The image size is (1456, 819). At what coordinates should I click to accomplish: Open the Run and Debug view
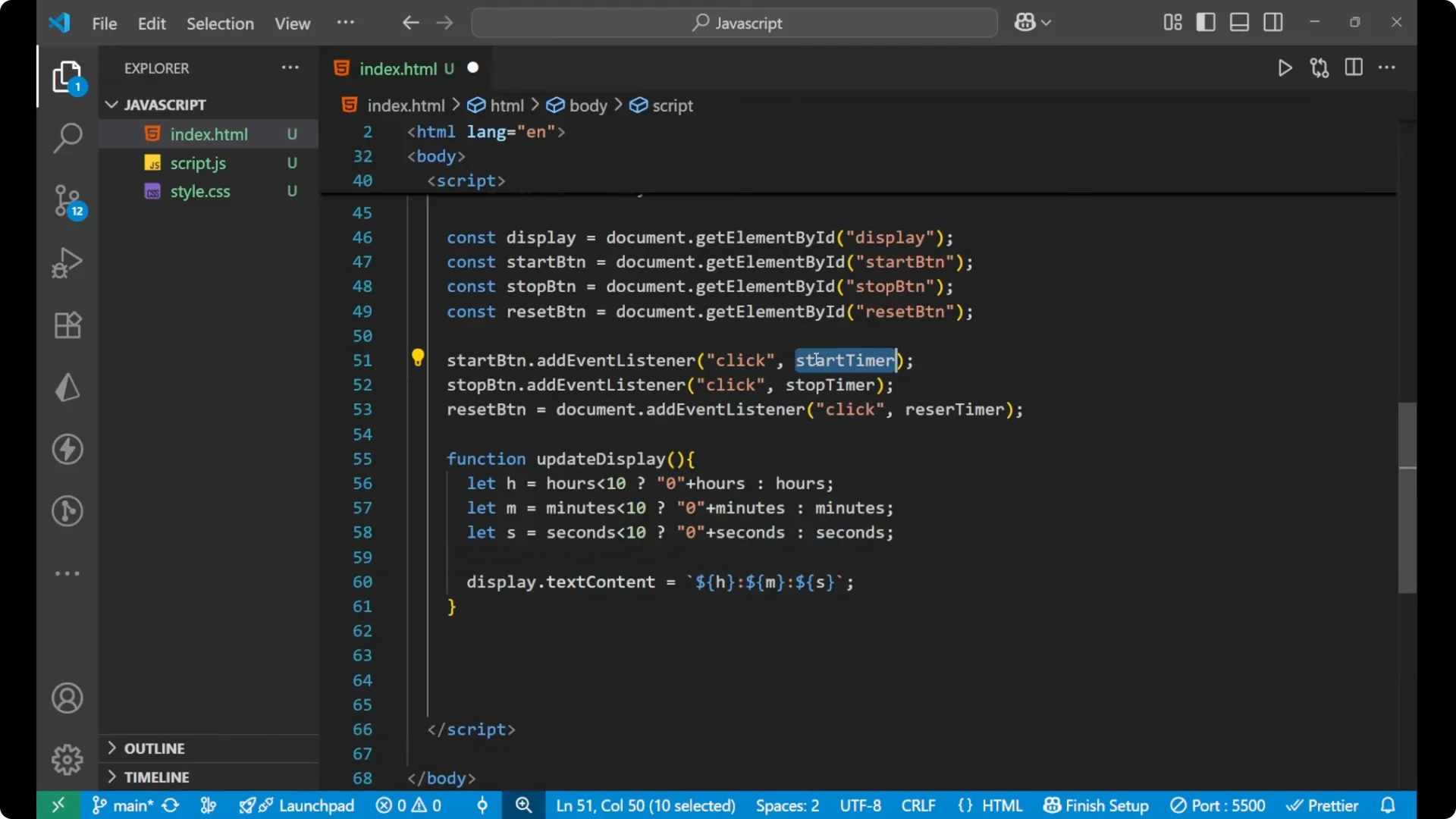(x=67, y=262)
